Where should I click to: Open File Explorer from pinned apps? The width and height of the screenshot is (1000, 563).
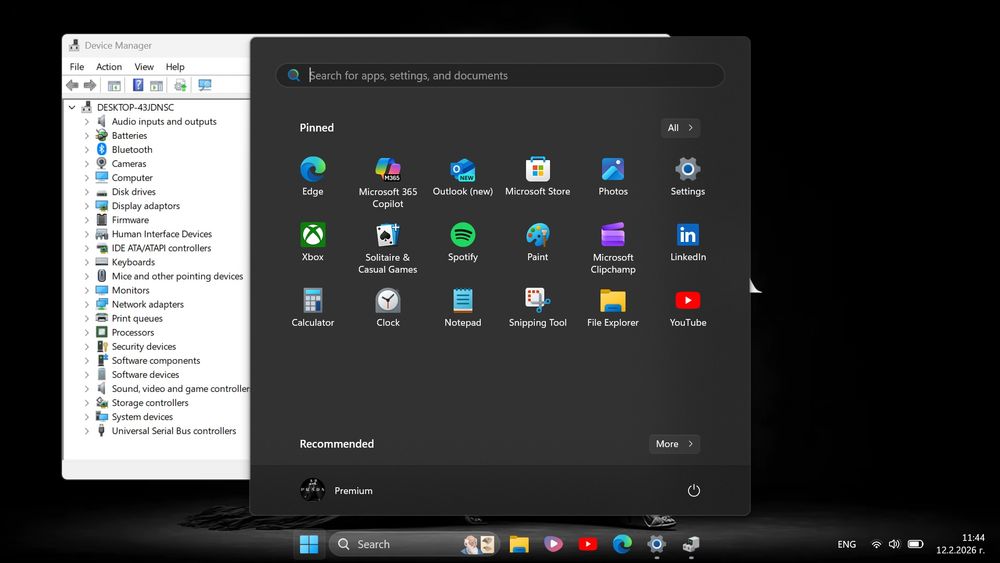613,308
